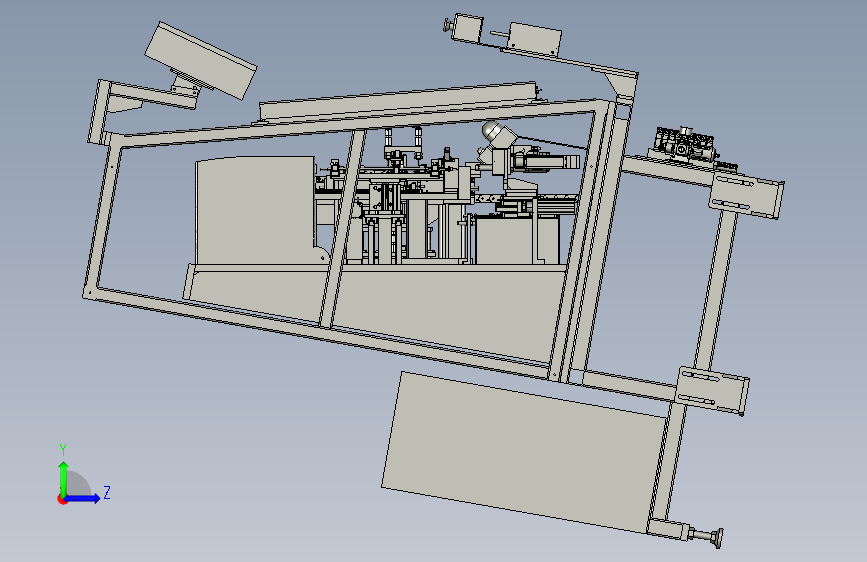Select the large cabinet block inside the frame
Image resolution: width=867 pixels, height=562 pixels.
tap(255, 210)
